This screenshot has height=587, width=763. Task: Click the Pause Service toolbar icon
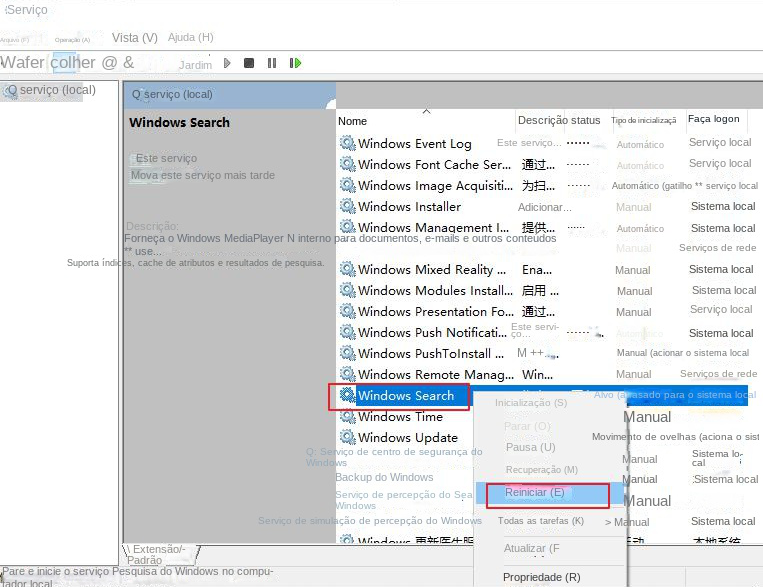point(272,63)
